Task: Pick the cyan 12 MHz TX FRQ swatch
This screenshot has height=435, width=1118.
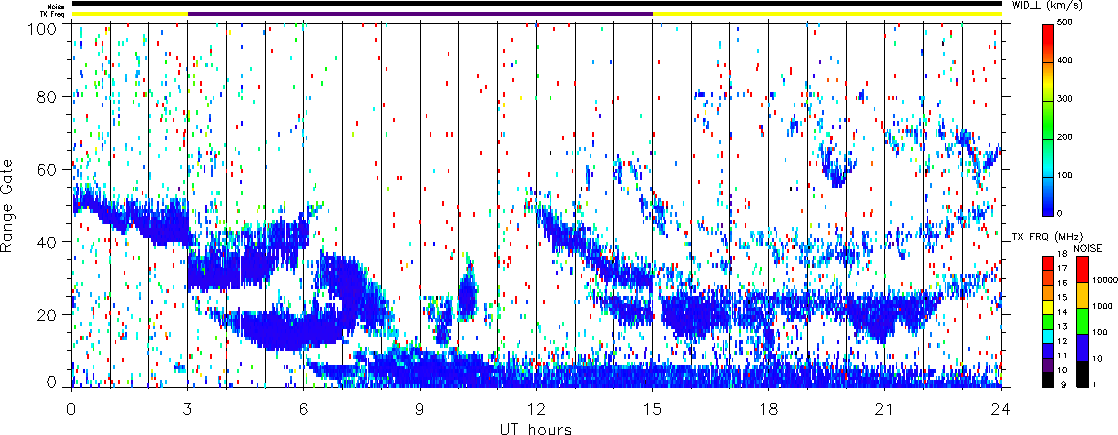Action: tap(1047, 335)
